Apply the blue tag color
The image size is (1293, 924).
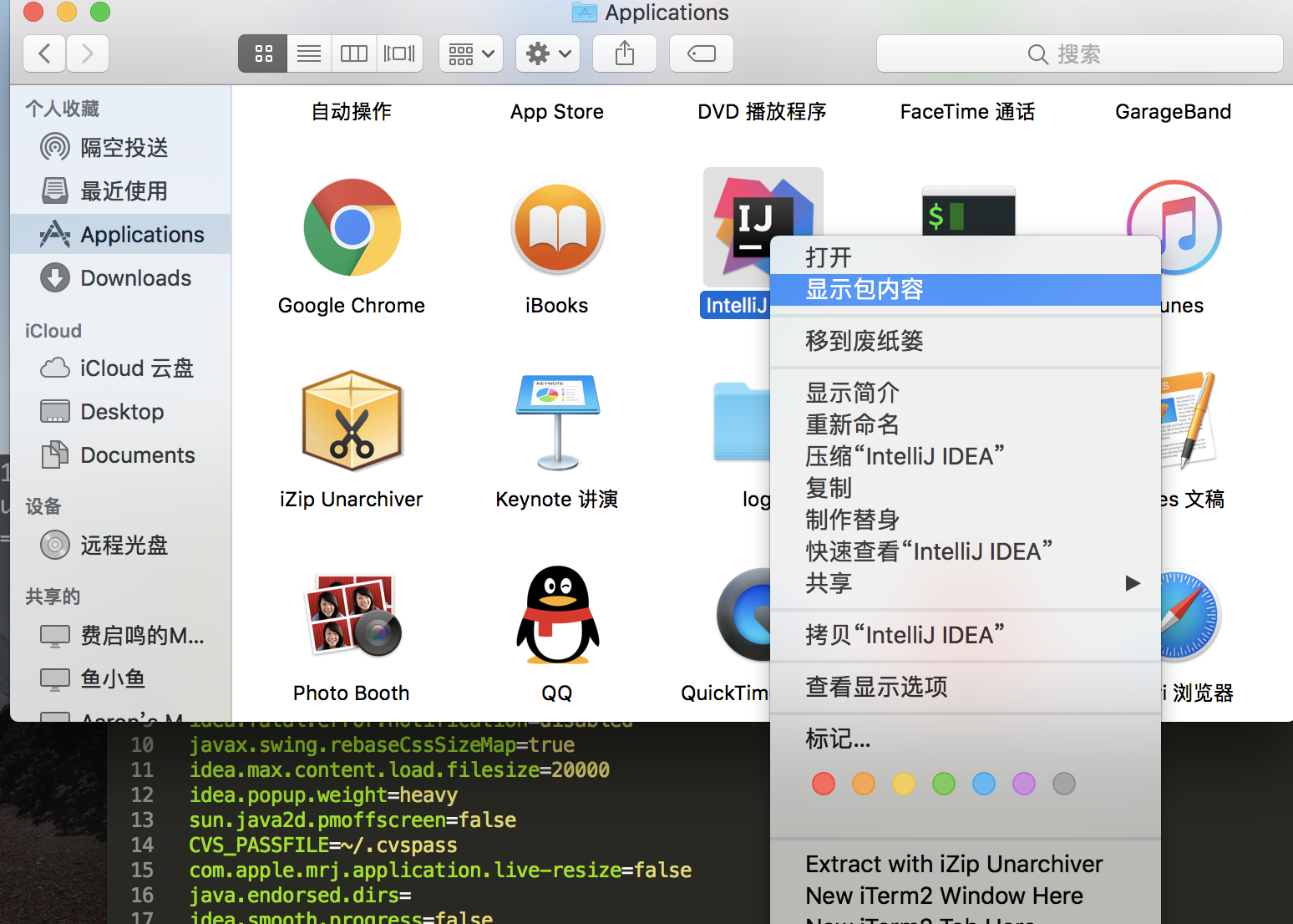click(x=984, y=784)
